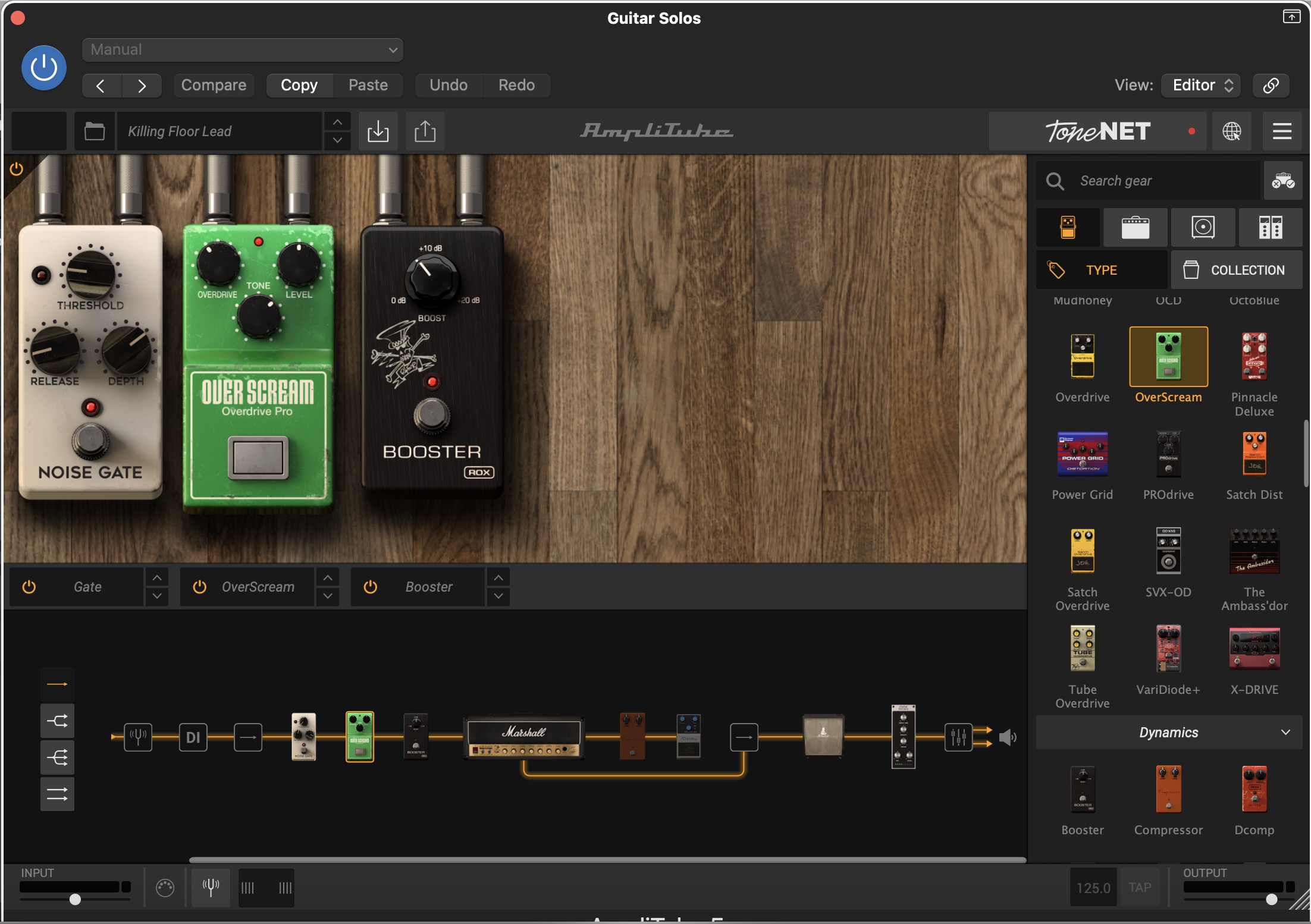This screenshot has height=924, width=1311.
Task: Open the hamburger main menu
Action: click(x=1282, y=131)
